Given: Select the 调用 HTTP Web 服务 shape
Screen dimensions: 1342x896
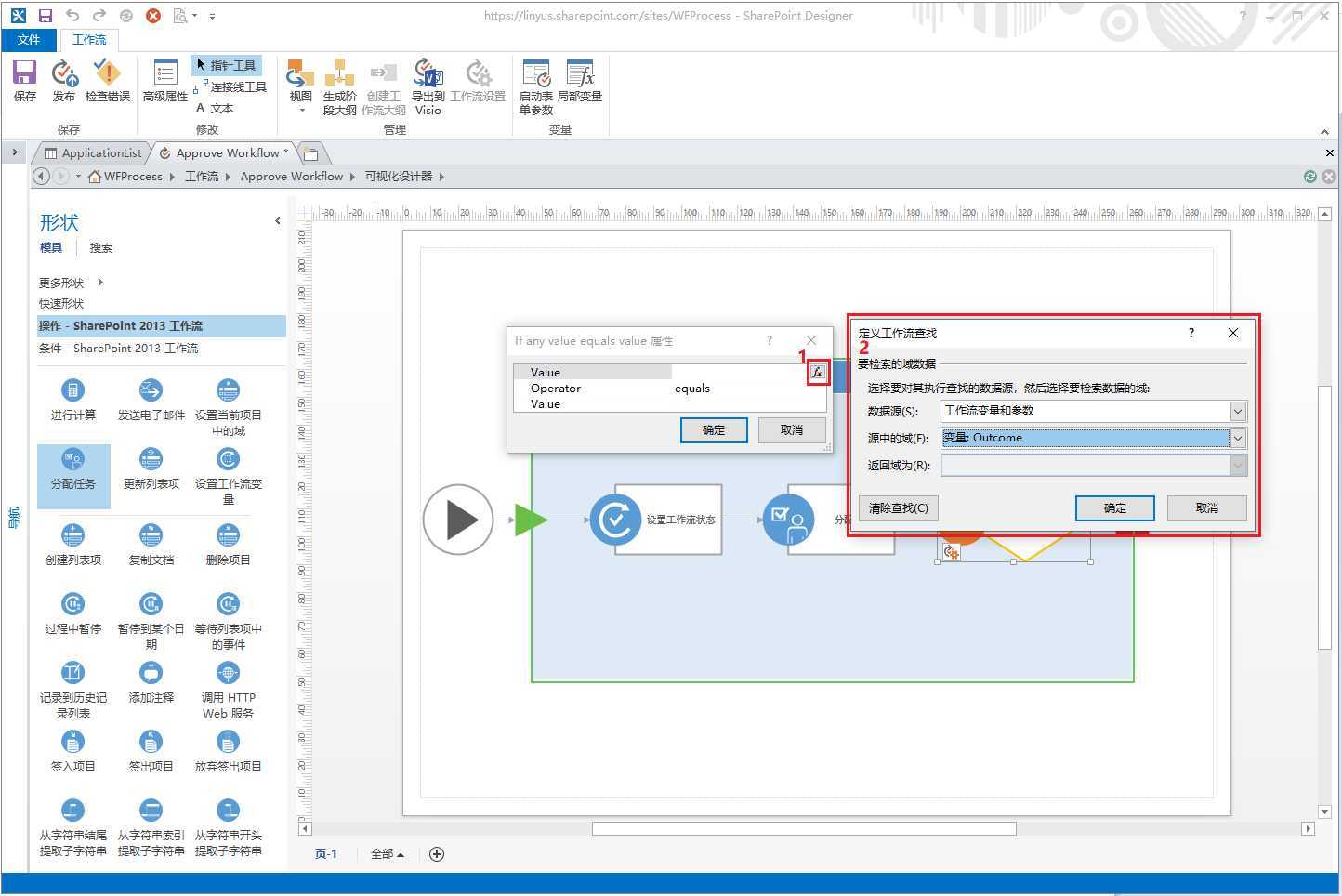Looking at the screenshot, I should [229, 691].
